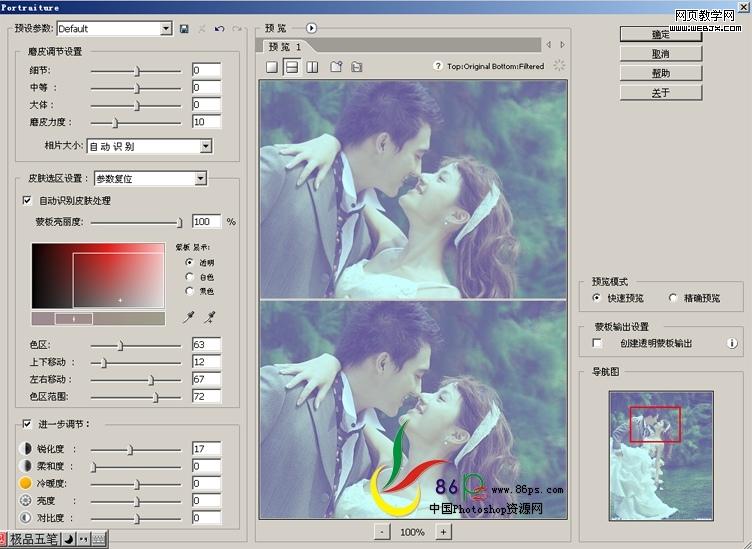Click the 极品五笔 input method label
This screenshot has width=752, height=549.
click(34, 539)
